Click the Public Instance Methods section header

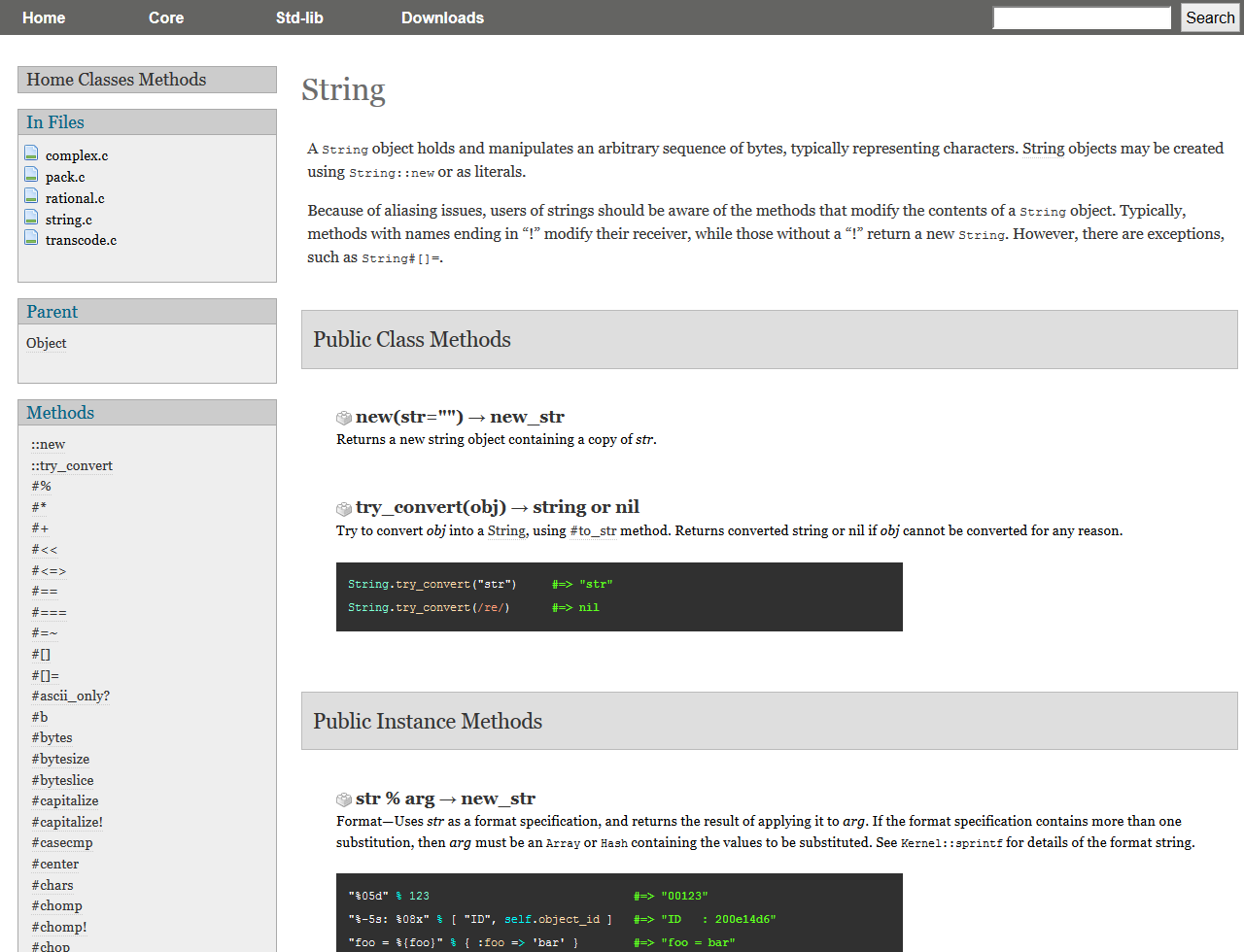(770, 721)
